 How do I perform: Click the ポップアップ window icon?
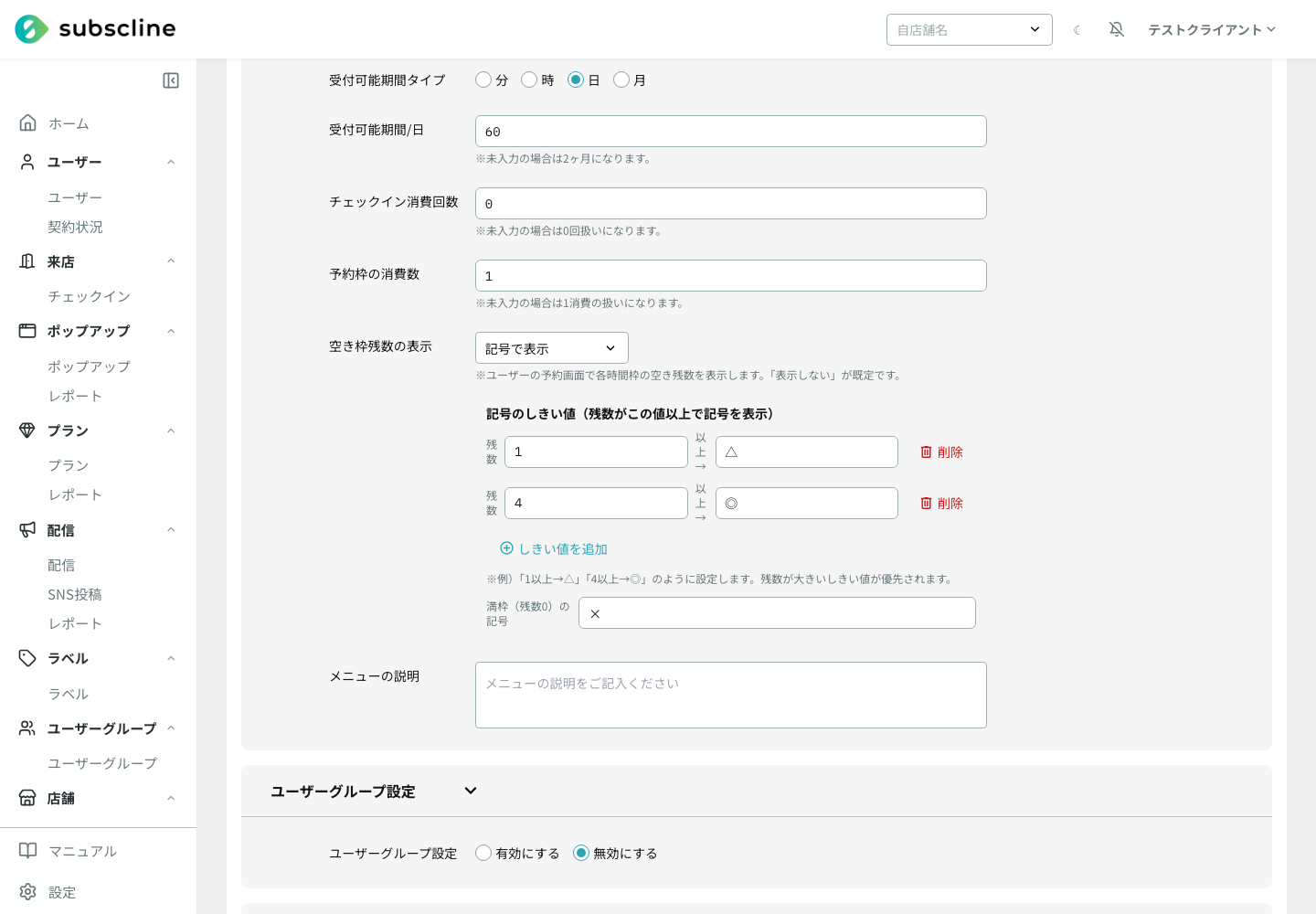[x=27, y=331]
